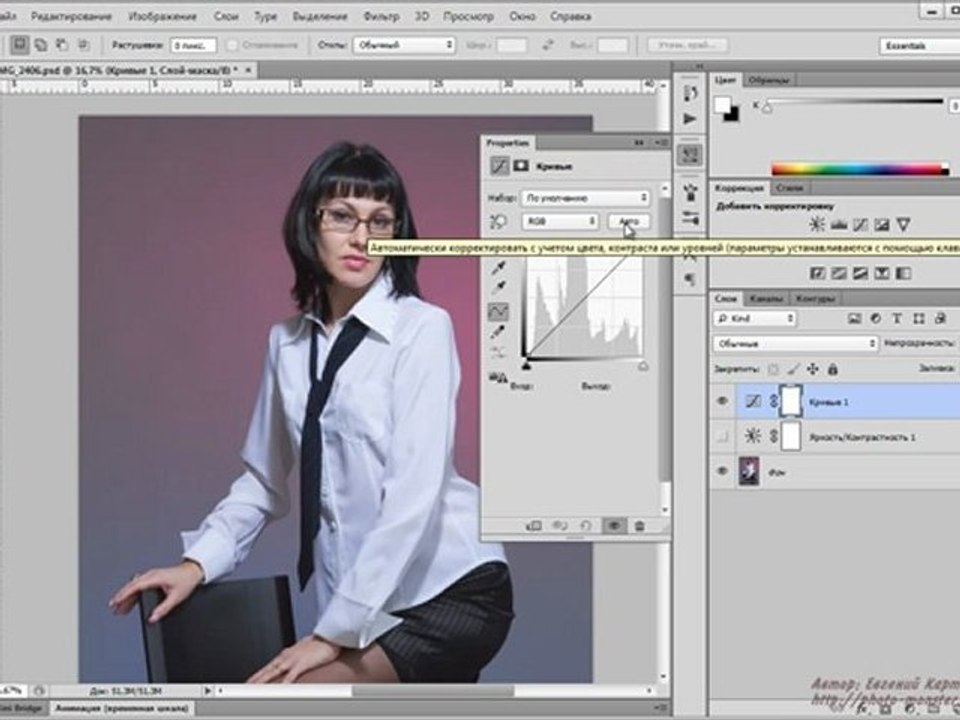
Task: Click the Curves adjustment icon in Properties header
Action: click(499, 166)
